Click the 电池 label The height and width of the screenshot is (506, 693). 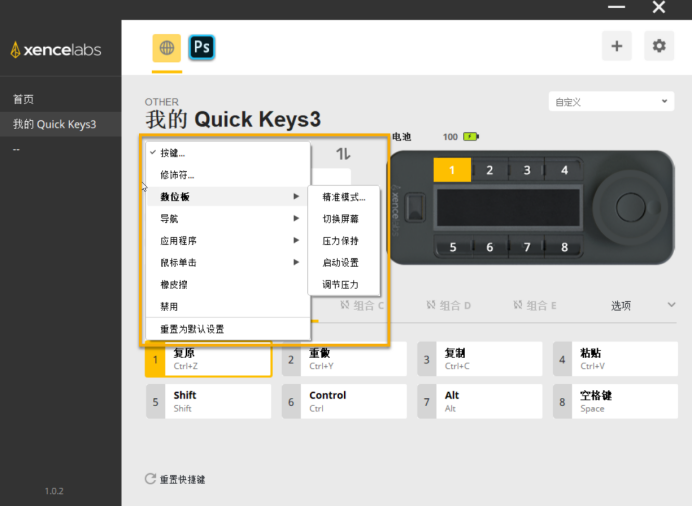tap(402, 137)
